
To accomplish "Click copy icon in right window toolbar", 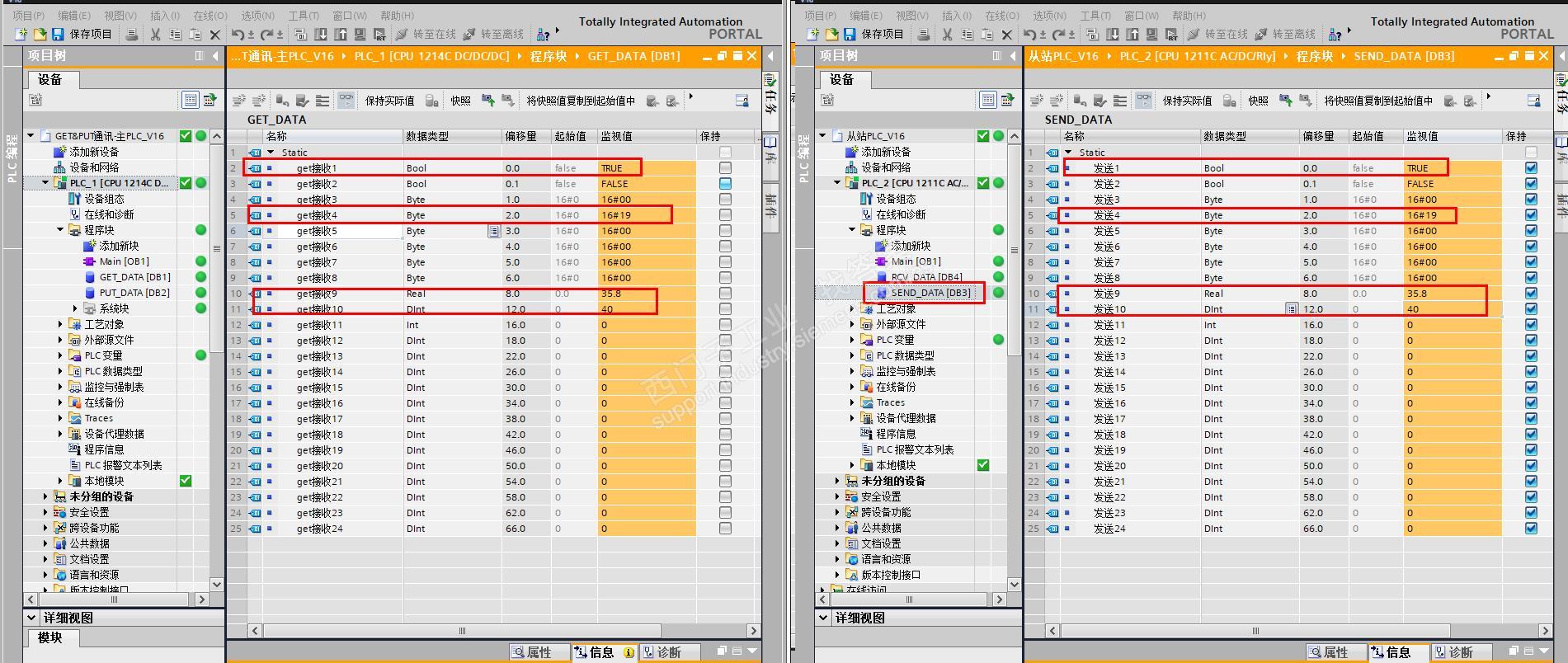I will click(967, 35).
